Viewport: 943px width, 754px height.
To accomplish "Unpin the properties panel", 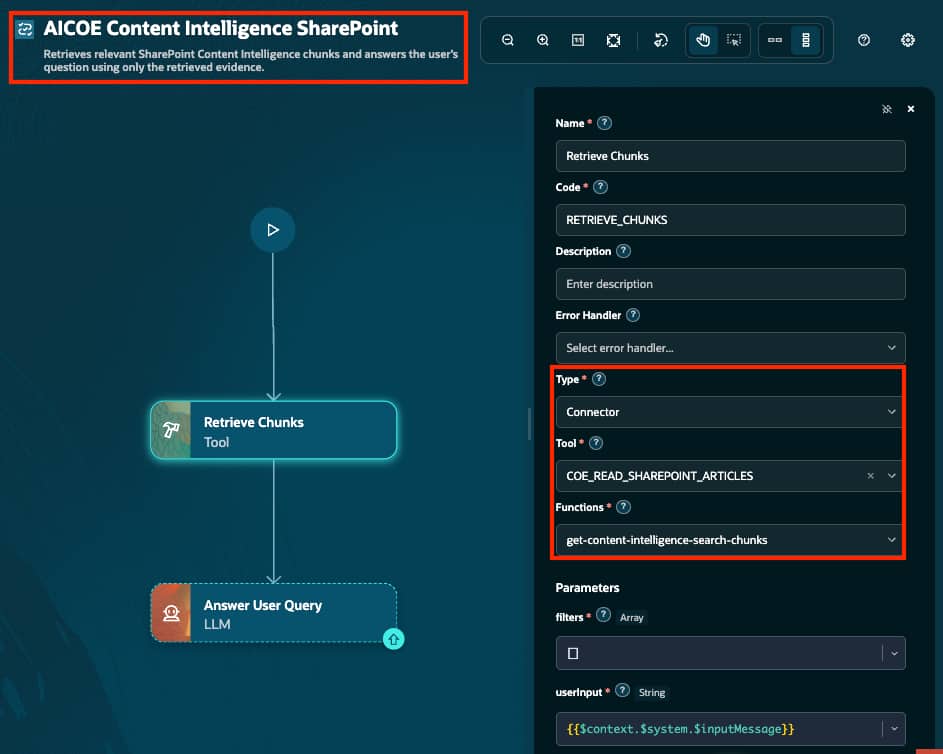I will [x=886, y=109].
